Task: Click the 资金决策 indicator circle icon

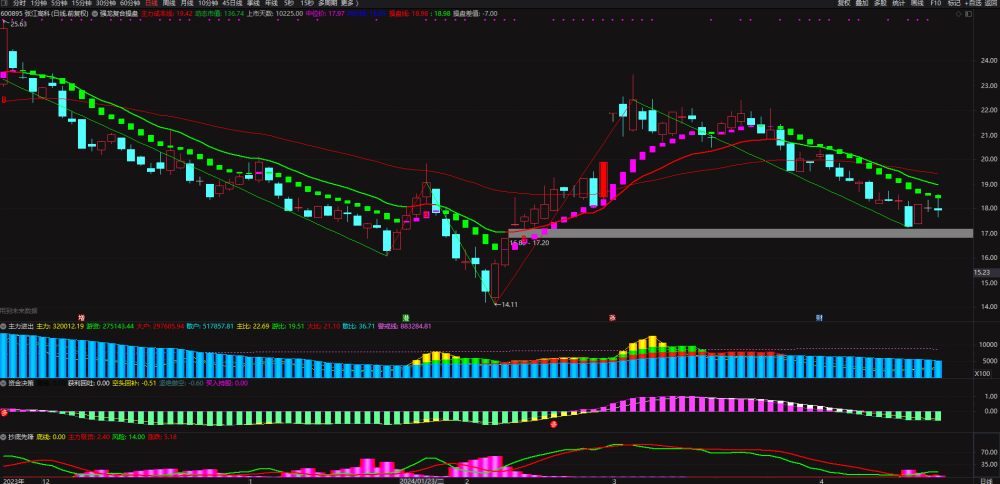Action: [x=3, y=383]
